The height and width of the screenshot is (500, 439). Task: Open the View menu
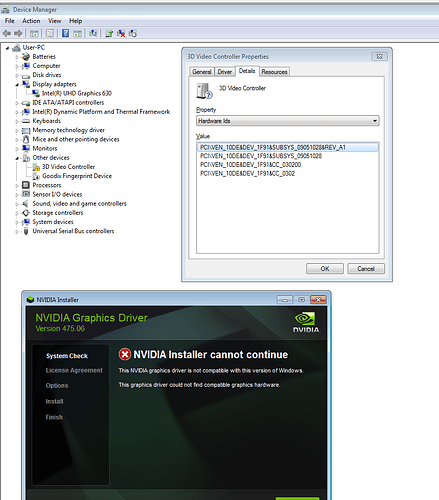pos(55,21)
